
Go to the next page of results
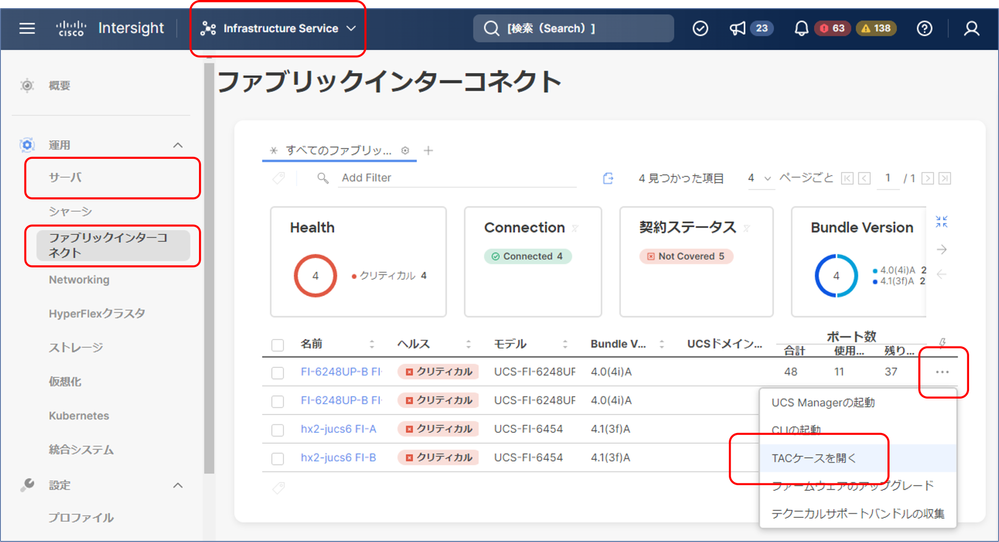tap(928, 178)
